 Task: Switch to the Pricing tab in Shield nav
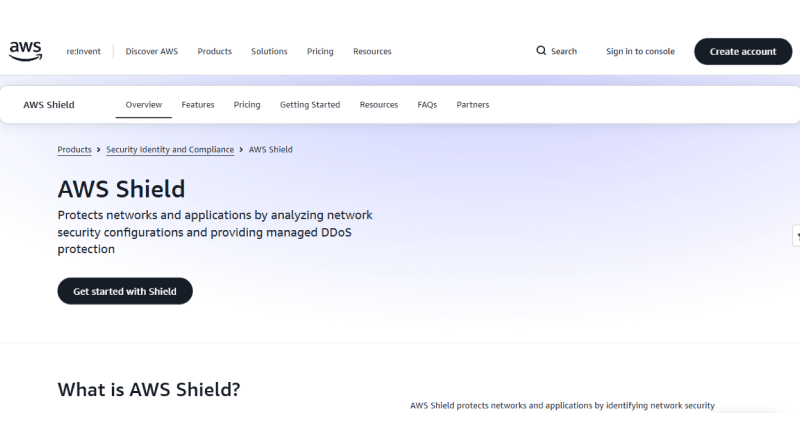247,105
